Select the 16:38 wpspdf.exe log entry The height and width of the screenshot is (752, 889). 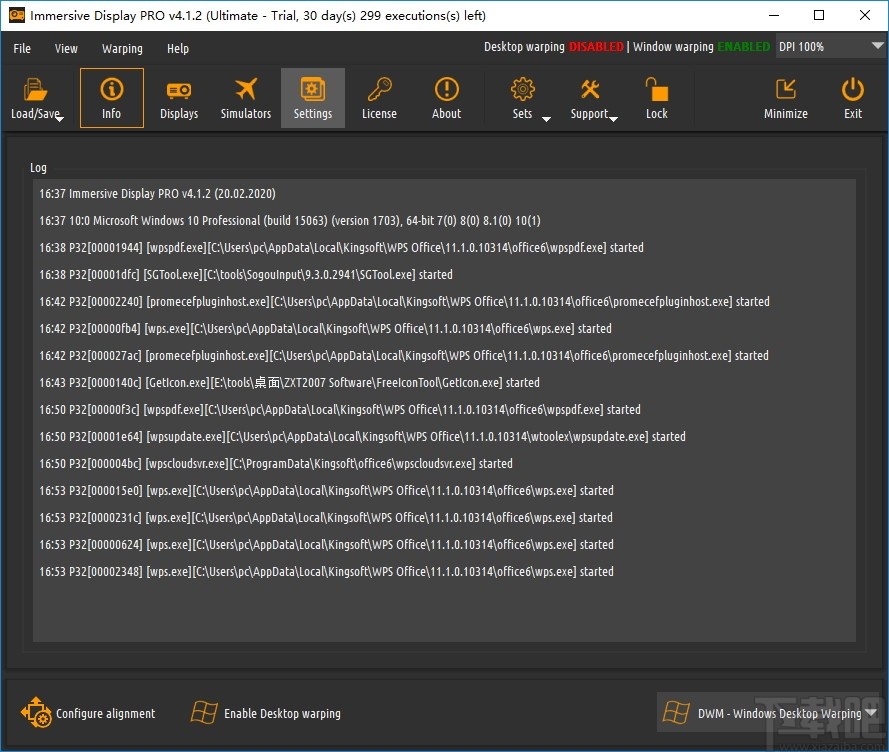(x=341, y=248)
